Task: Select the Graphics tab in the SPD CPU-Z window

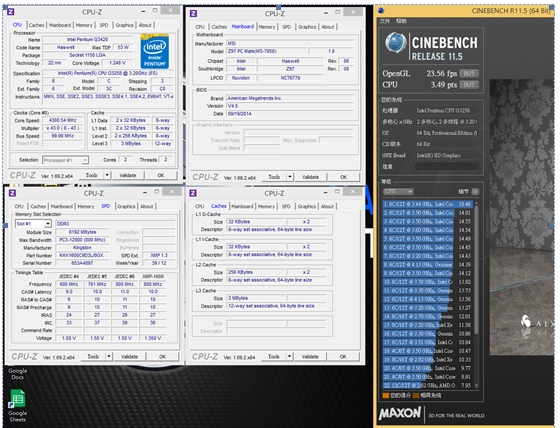Action: [x=126, y=206]
